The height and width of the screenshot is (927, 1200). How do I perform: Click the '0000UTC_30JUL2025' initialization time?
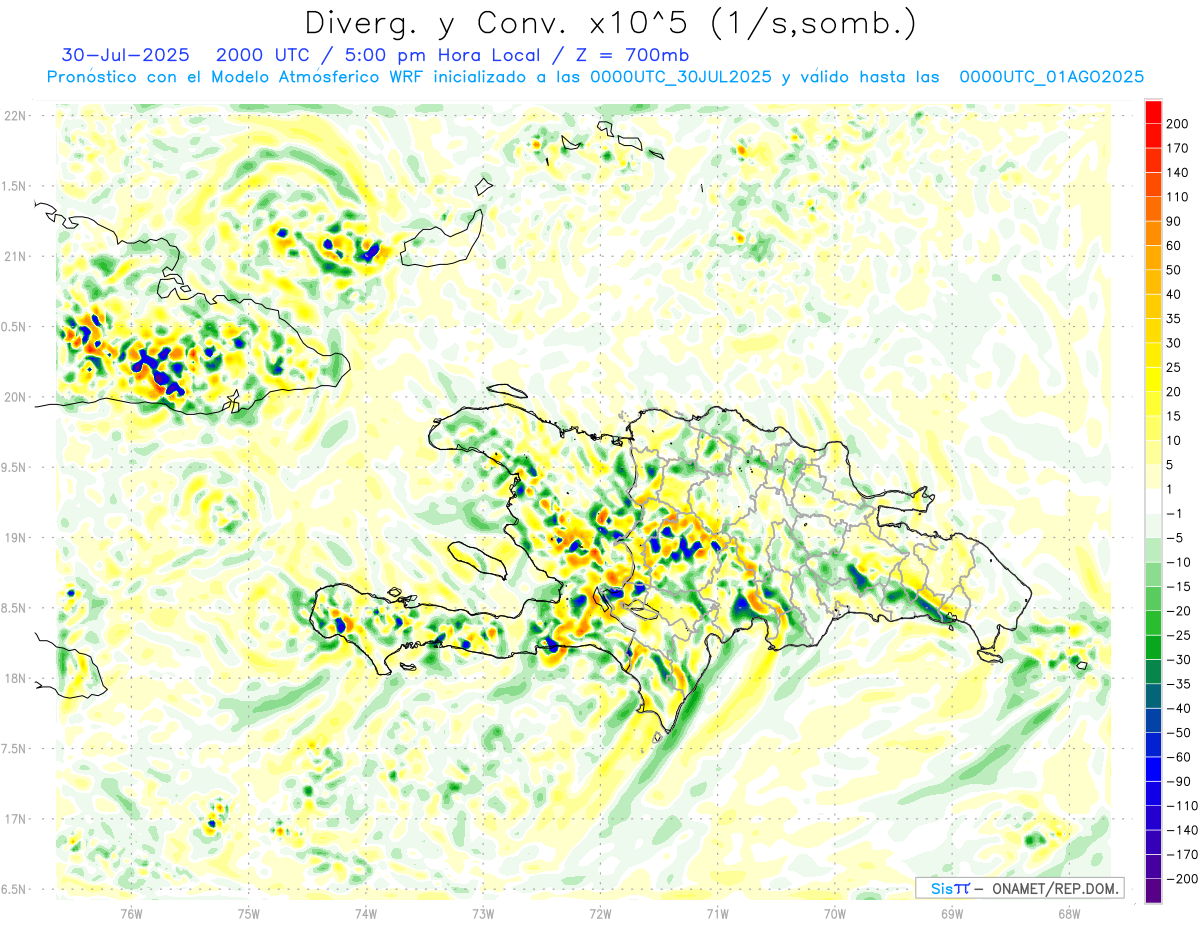tap(681, 77)
